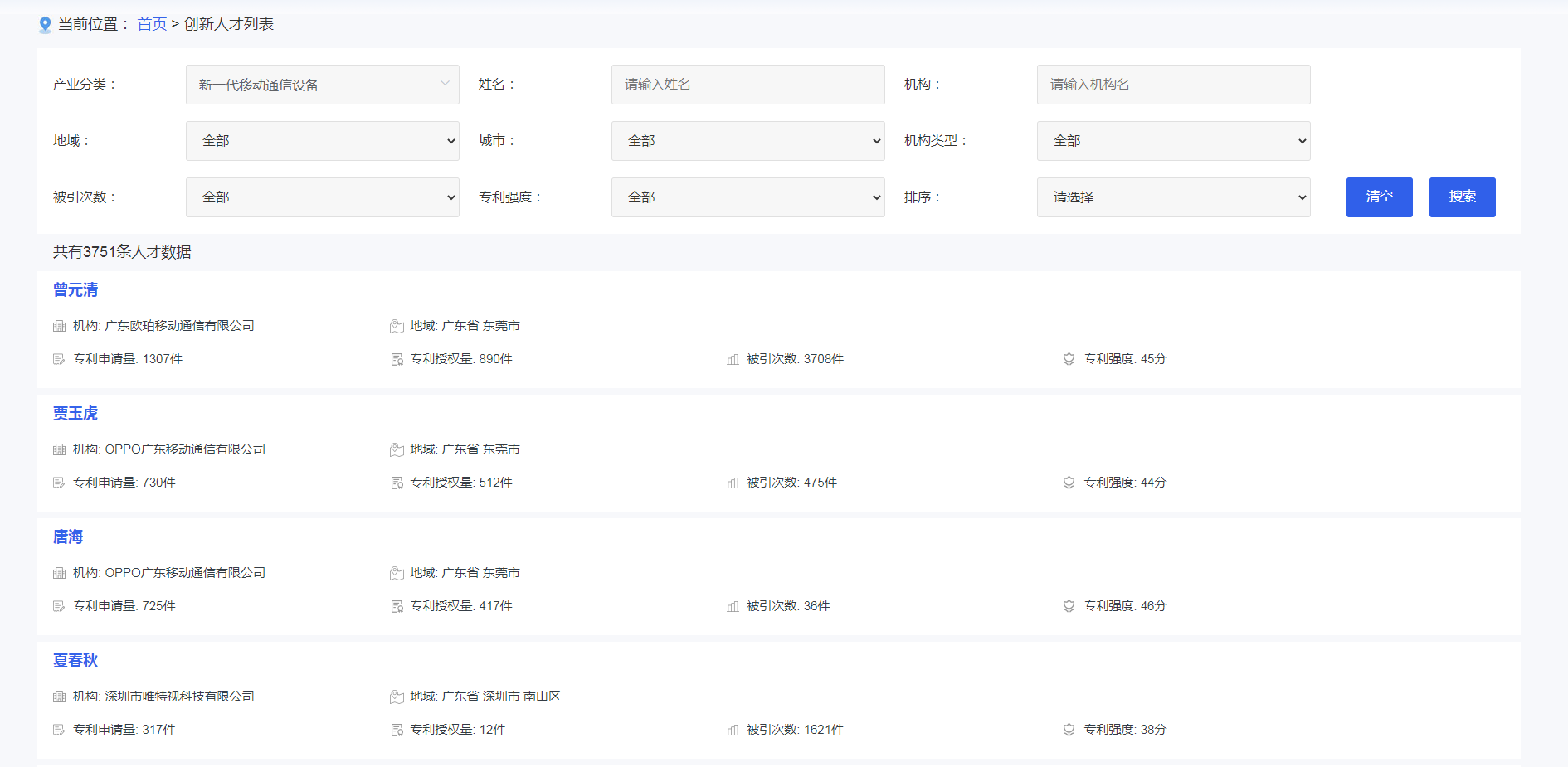Click 专利授权量: 12件 value
This screenshot has width=1568, height=767.
click(x=458, y=730)
